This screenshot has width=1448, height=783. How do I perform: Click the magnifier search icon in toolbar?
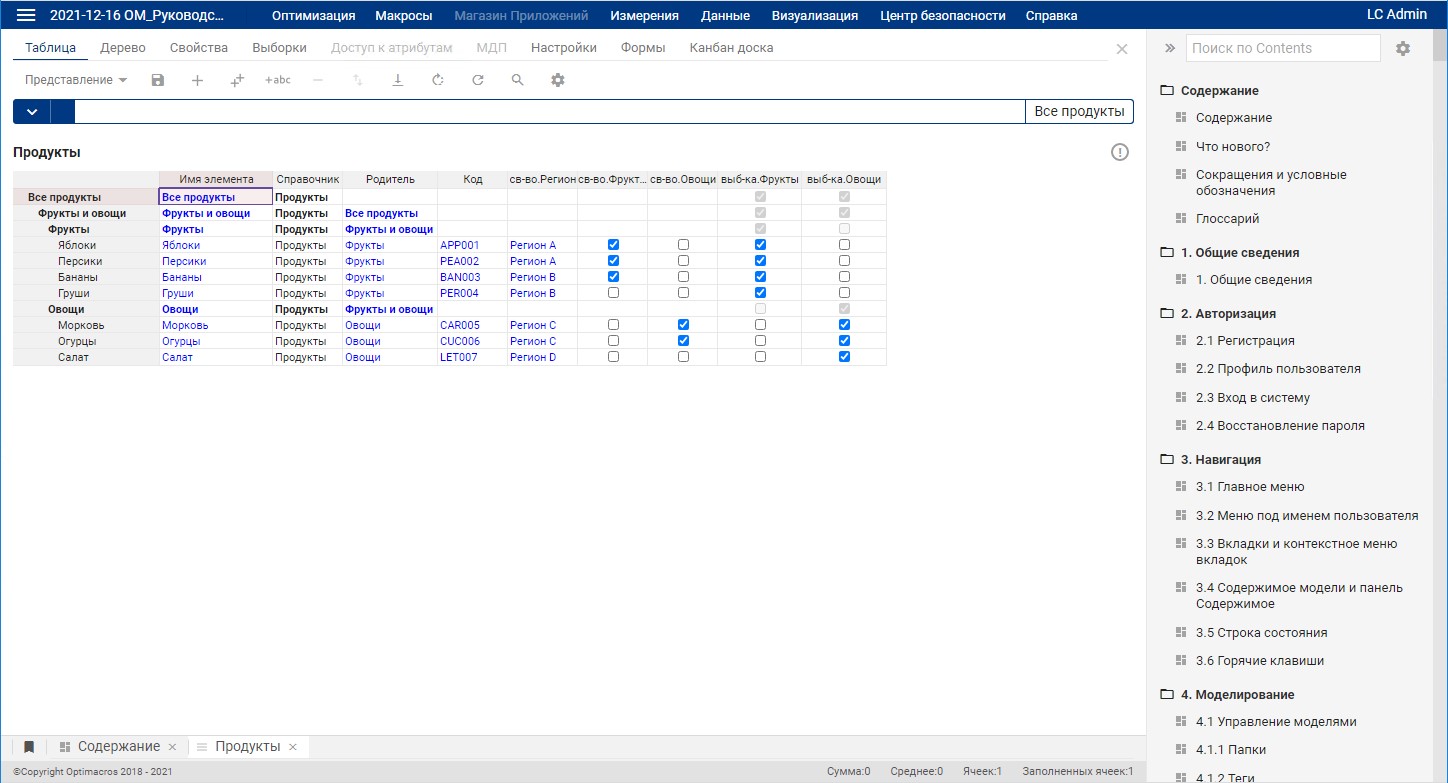[518, 80]
